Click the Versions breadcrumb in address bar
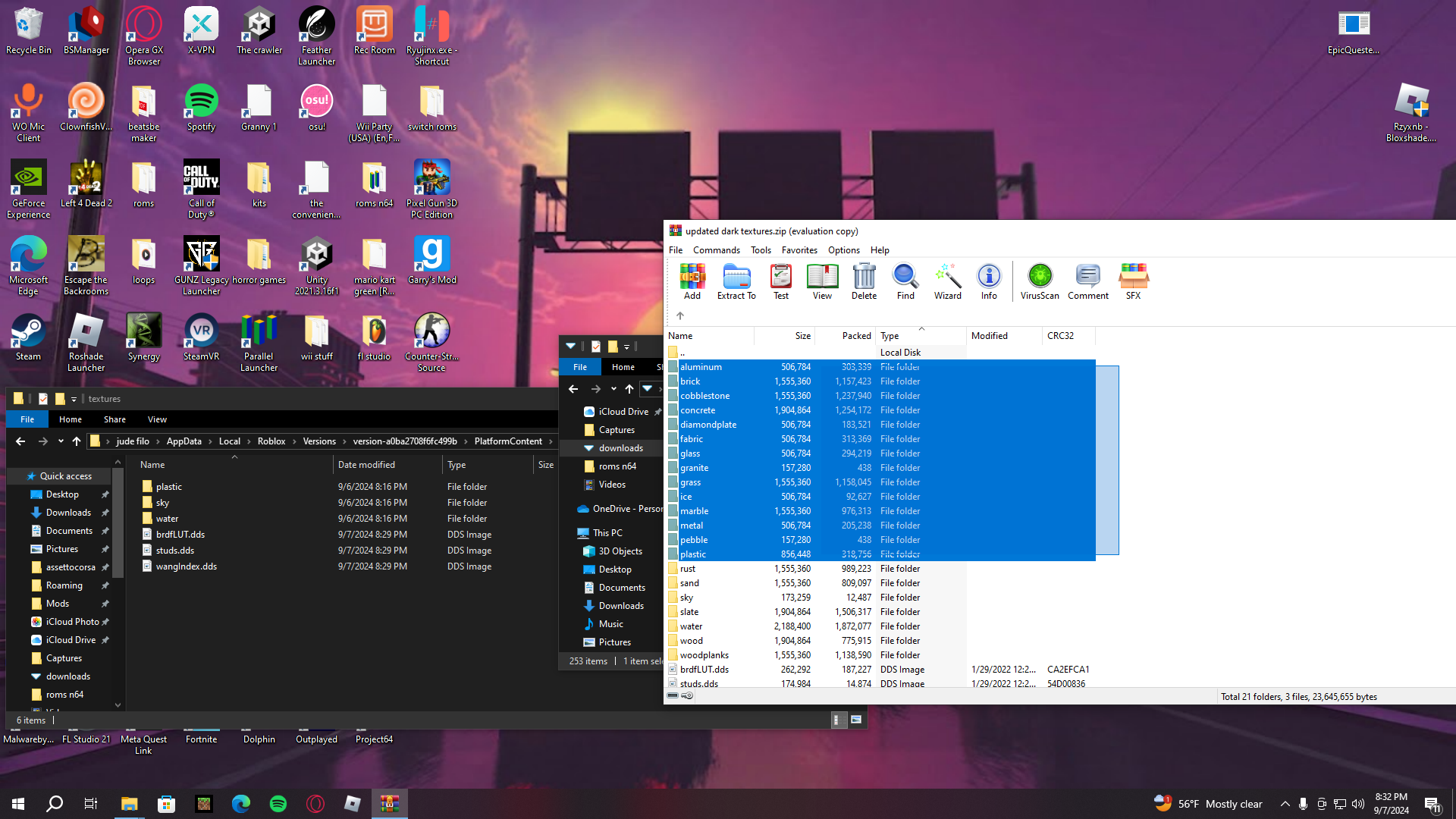1456x819 pixels. tap(319, 441)
